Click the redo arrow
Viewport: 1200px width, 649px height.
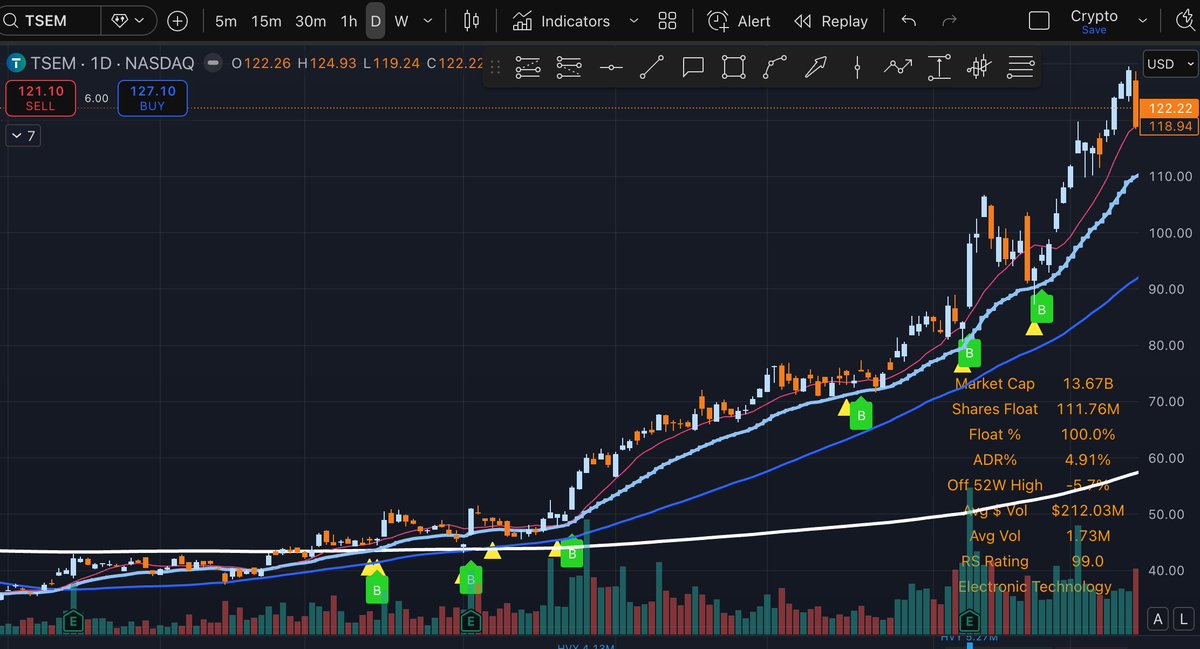pos(950,21)
